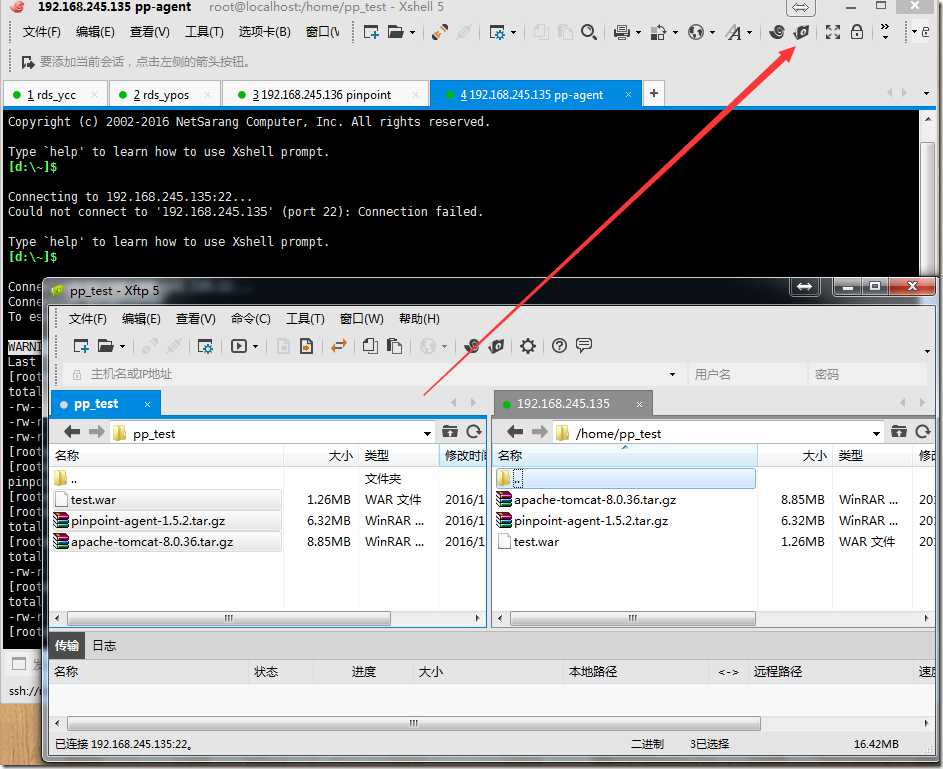Viewport: 943px width, 769px height.
Task: Open the Open-session dropdown arrow in Xshell toolbar
Action: pos(412,32)
